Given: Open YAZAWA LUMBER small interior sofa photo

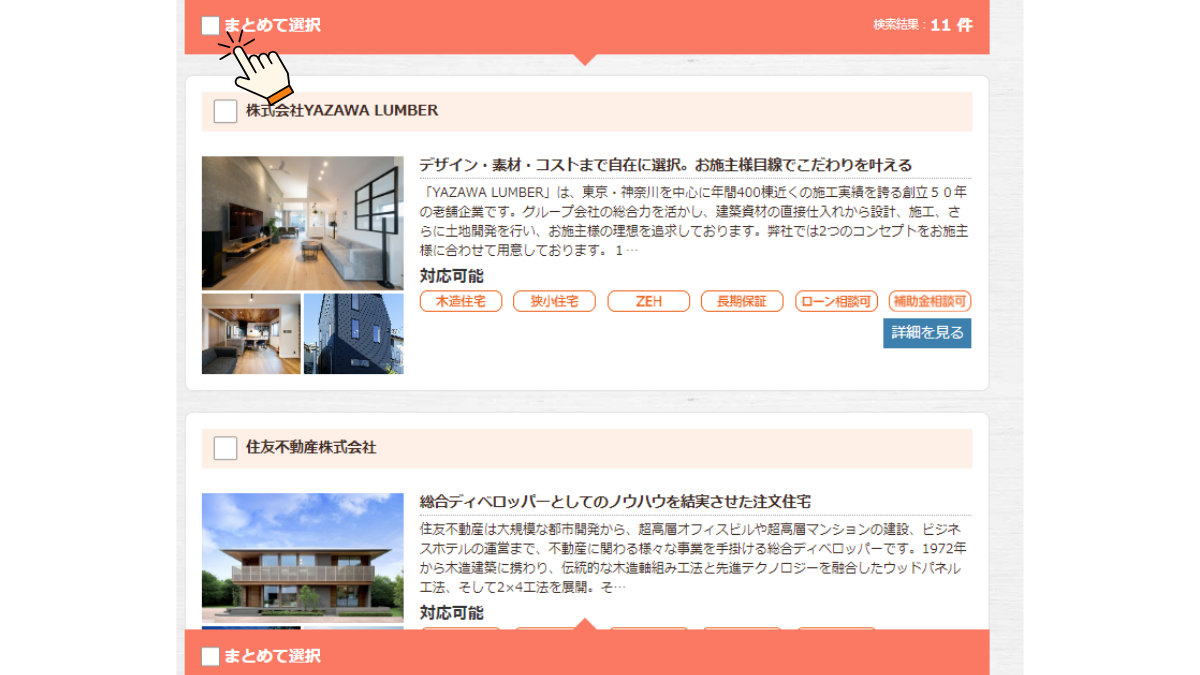Looking at the screenshot, I should click(251, 334).
